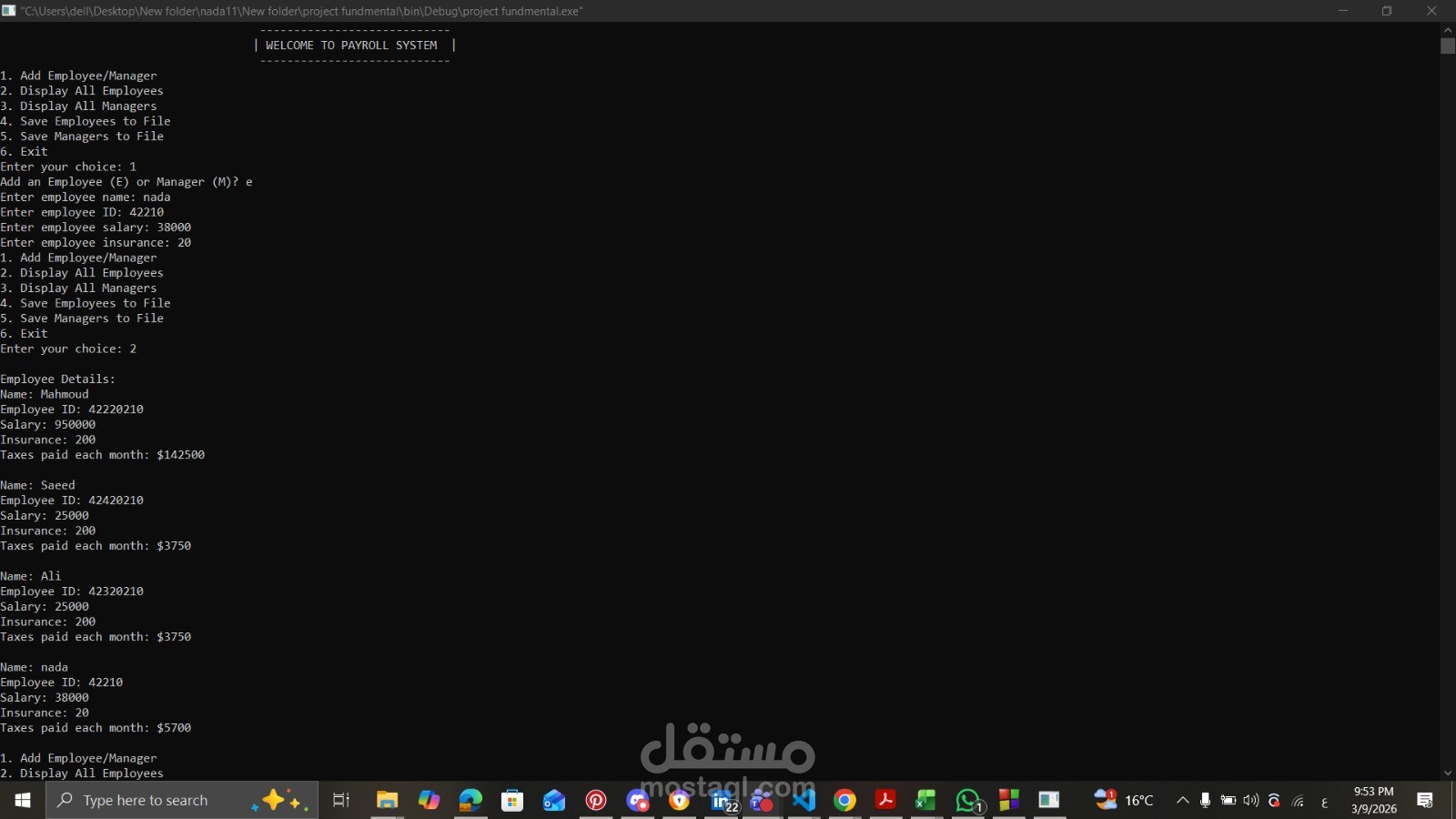Click "Add an Employee (E) or Manager (M)? e"
This screenshot has height=819, width=1456.
point(126,182)
